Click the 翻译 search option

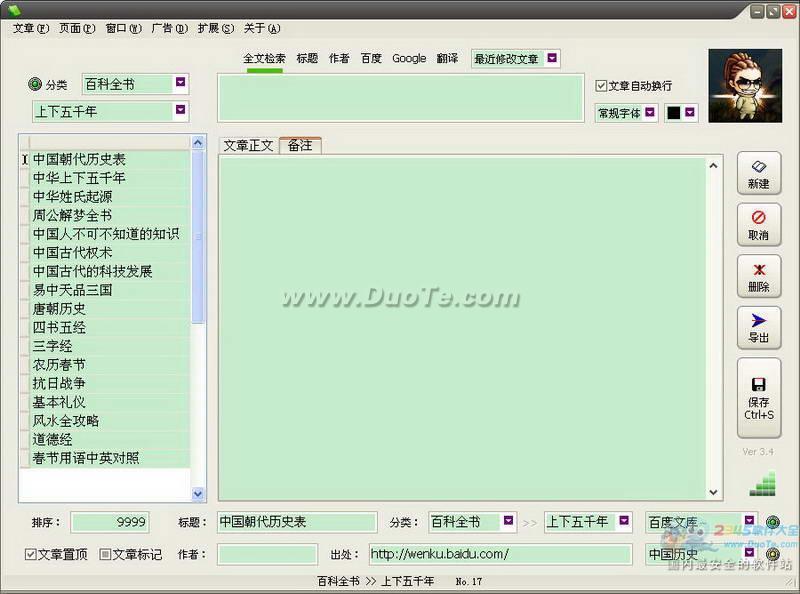(x=447, y=59)
